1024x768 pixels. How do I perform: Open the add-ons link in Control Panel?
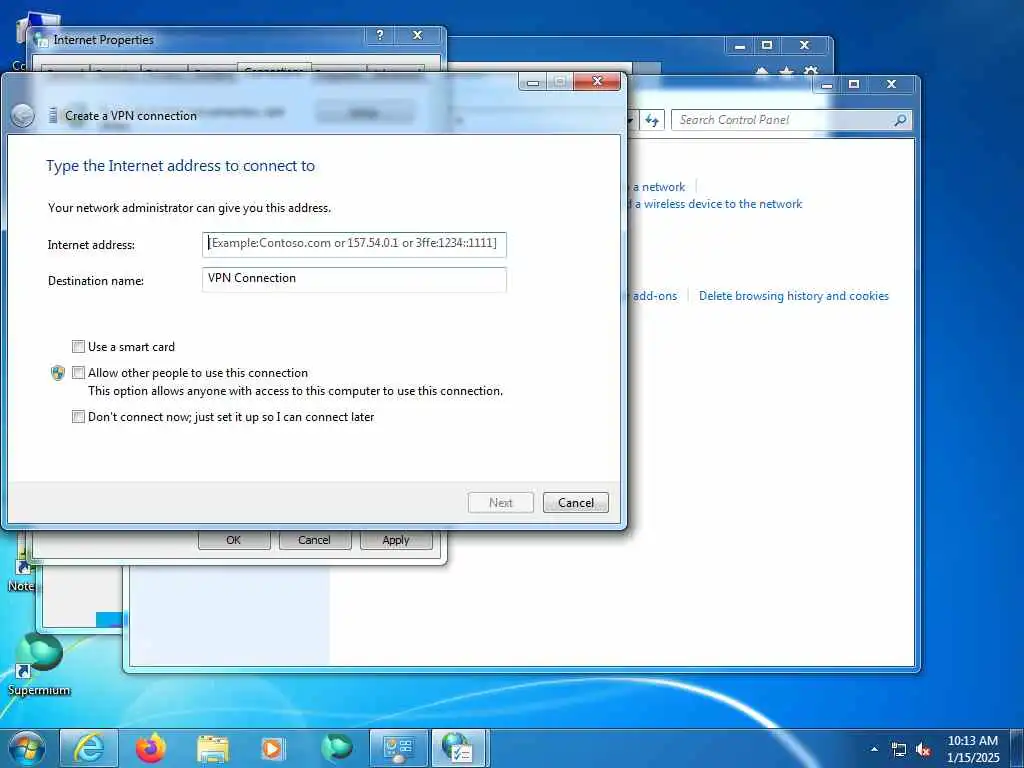(654, 296)
